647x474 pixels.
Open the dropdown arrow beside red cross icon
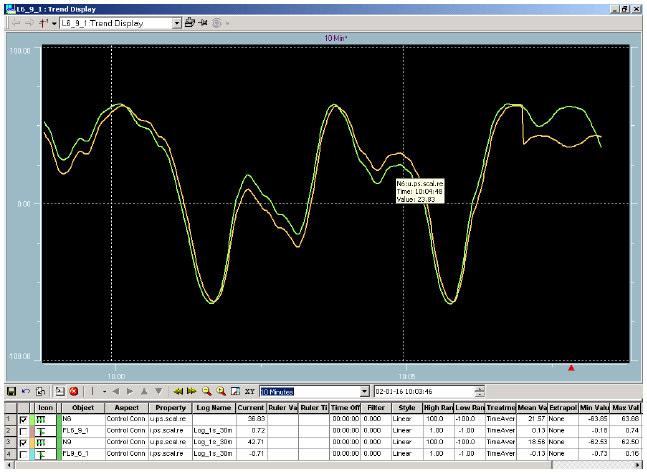[54, 24]
